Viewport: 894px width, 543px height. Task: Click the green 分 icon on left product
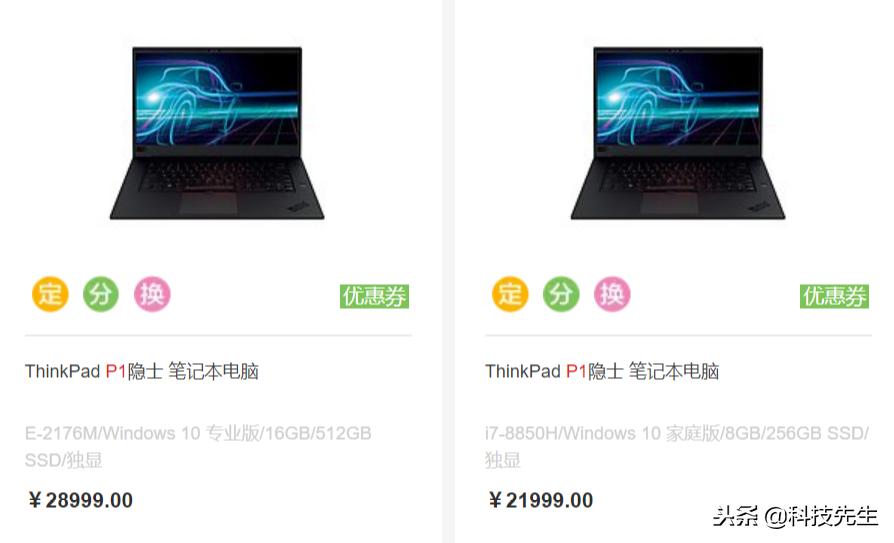point(101,294)
